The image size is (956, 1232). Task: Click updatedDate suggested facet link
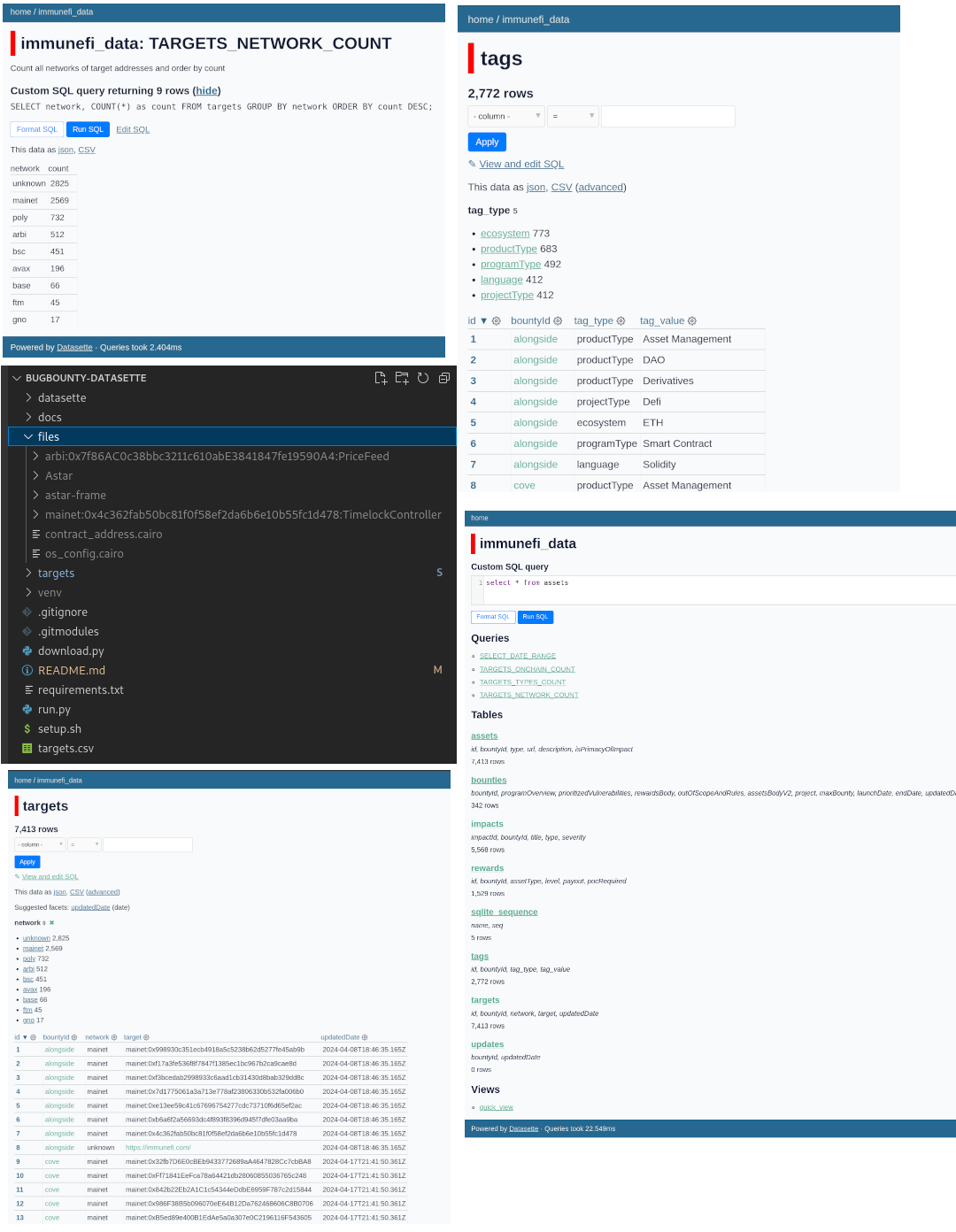click(x=90, y=907)
